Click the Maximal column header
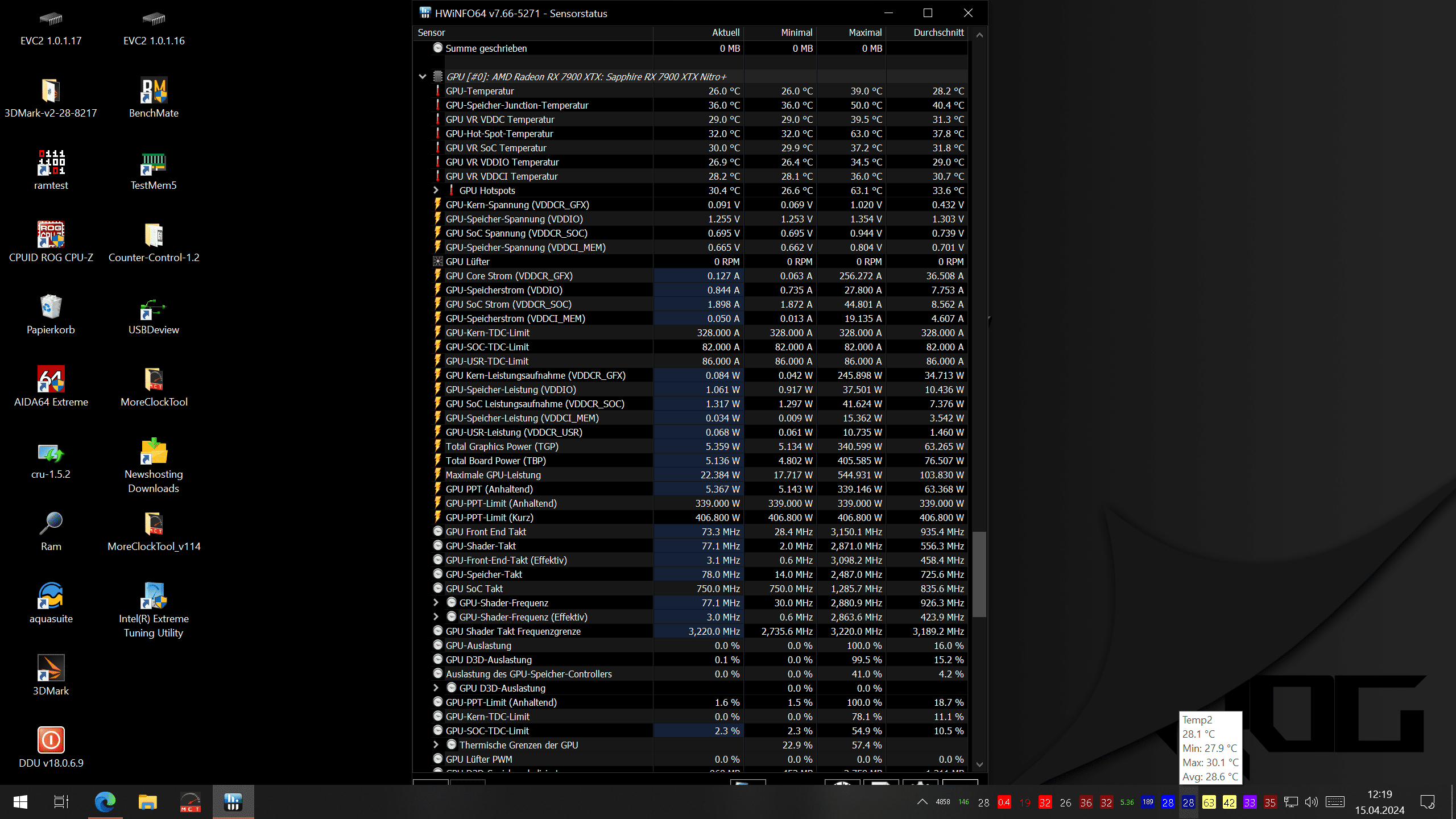This screenshot has height=819, width=1456. pos(864,32)
